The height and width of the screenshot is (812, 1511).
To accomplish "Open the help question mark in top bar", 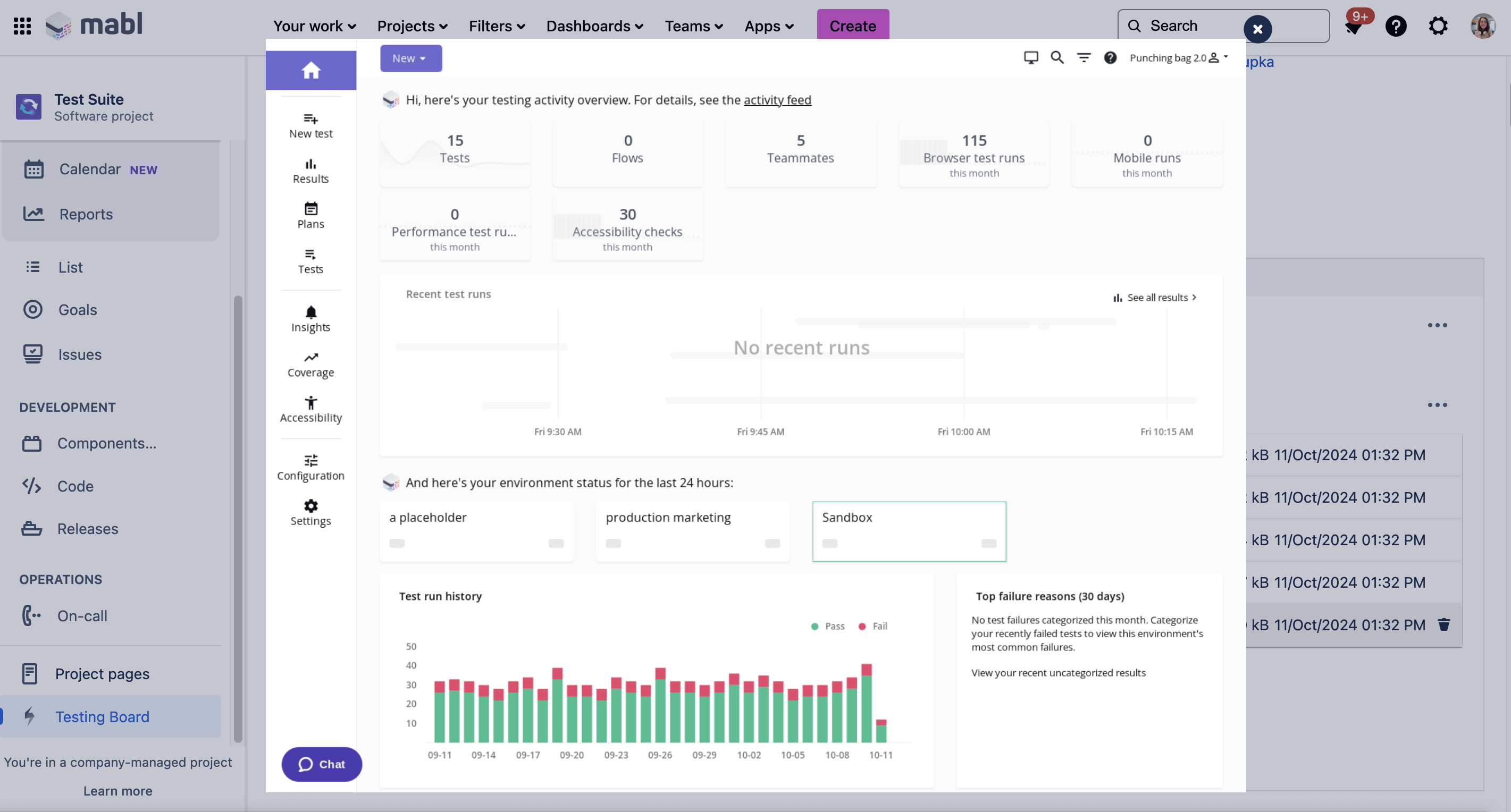I will pyautogui.click(x=1396, y=26).
